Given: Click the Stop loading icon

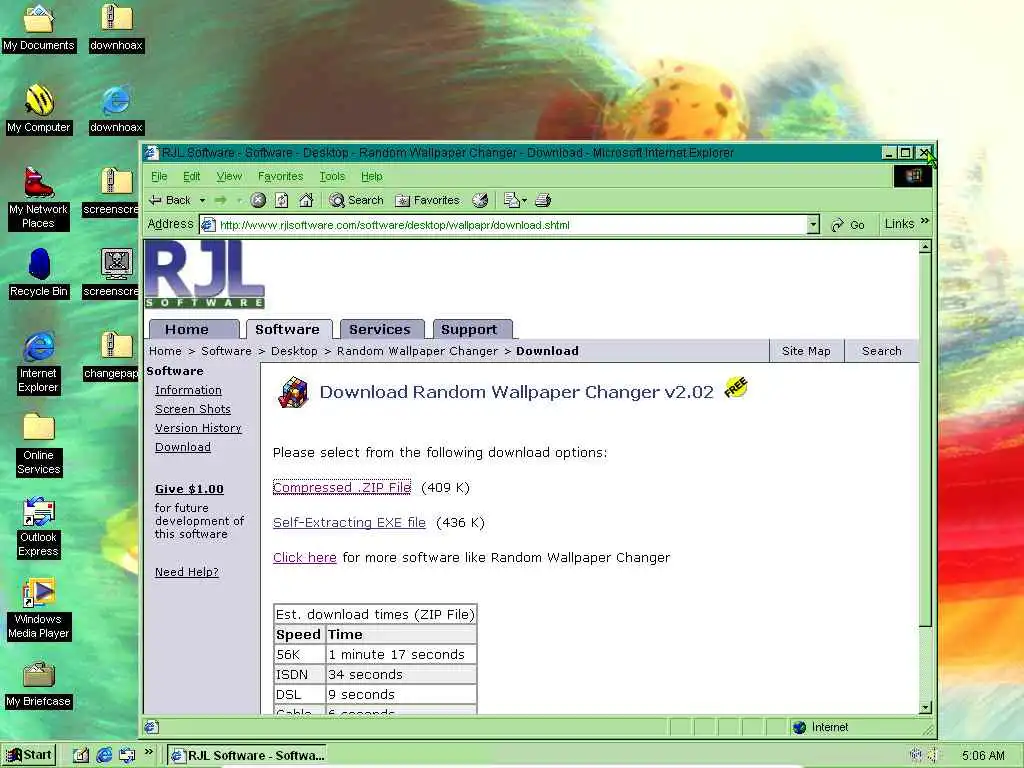Looking at the screenshot, I should coord(258,200).
